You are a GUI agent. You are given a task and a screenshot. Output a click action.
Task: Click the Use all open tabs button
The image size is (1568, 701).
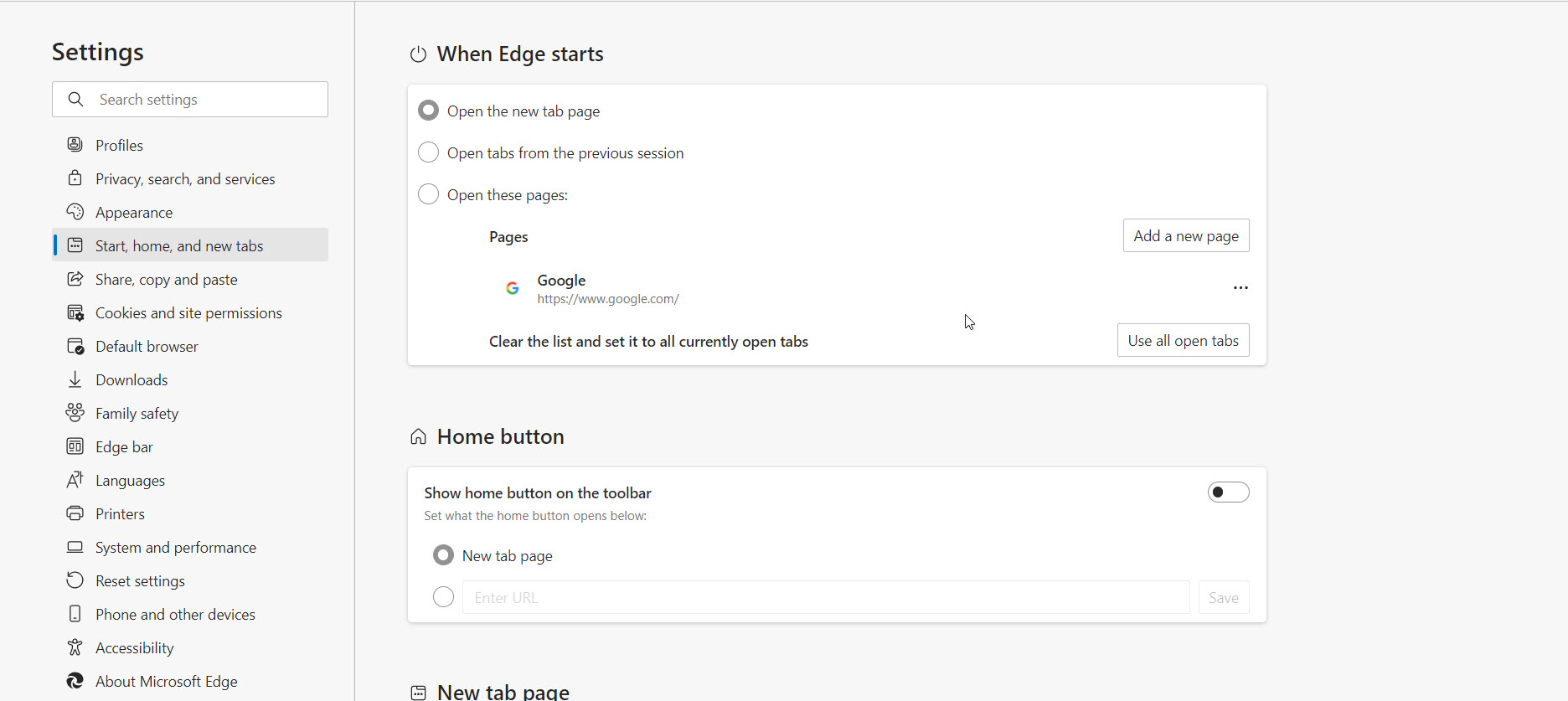[x=1183, y=341]
